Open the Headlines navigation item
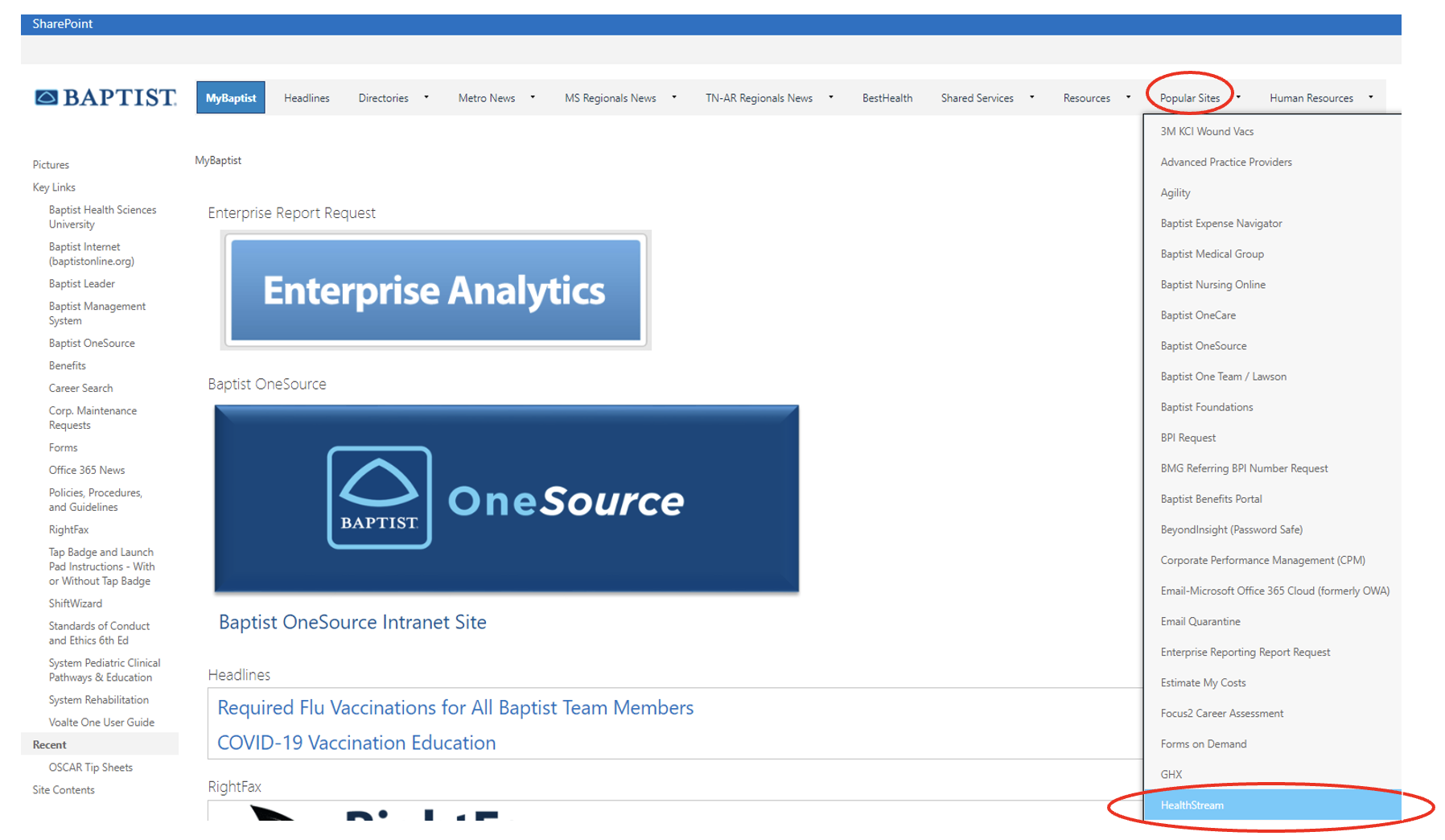This screenshot has width=1445, height=840. [x=307, y=98]
